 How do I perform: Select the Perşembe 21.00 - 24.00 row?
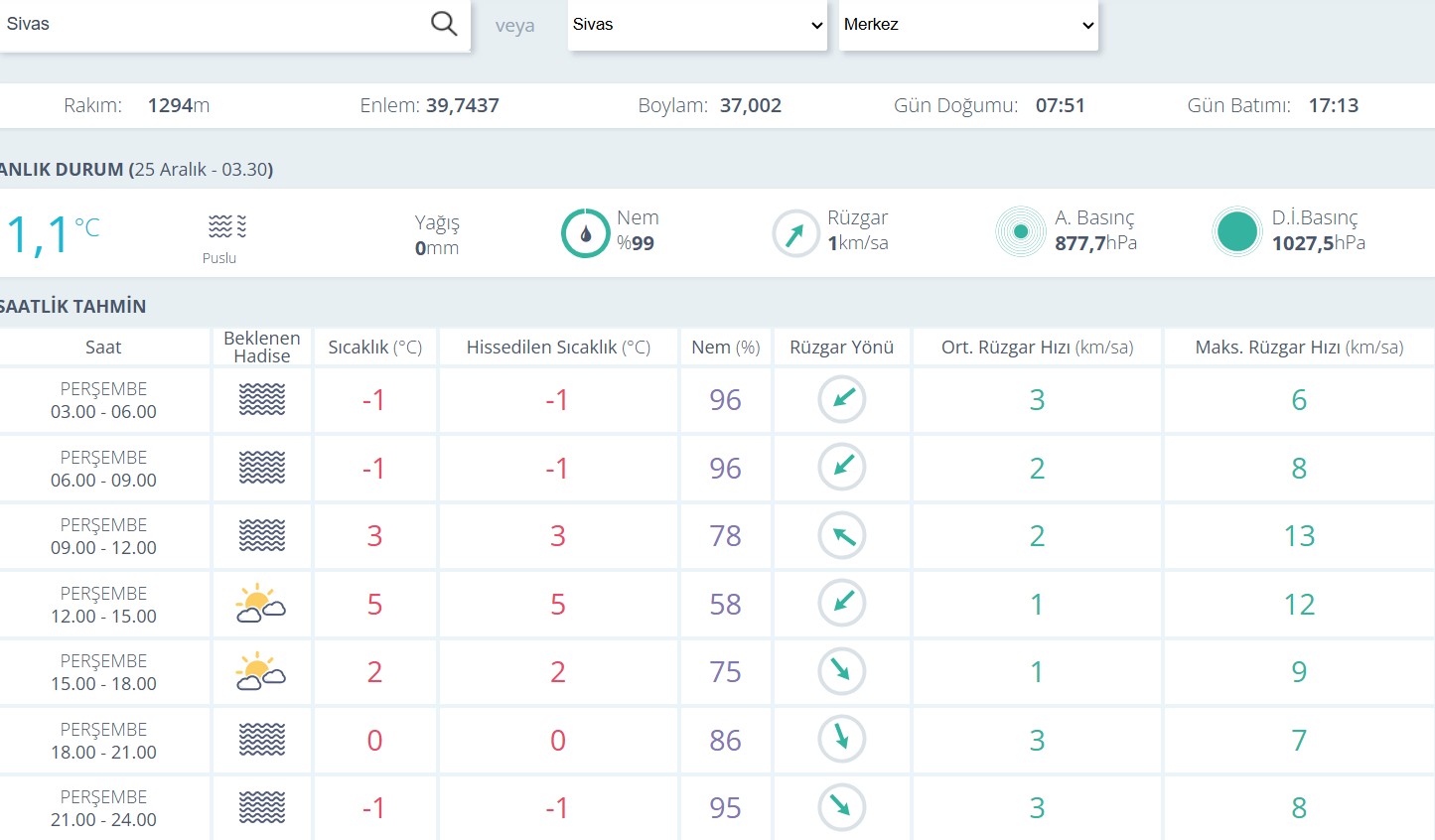click(103, 808)
